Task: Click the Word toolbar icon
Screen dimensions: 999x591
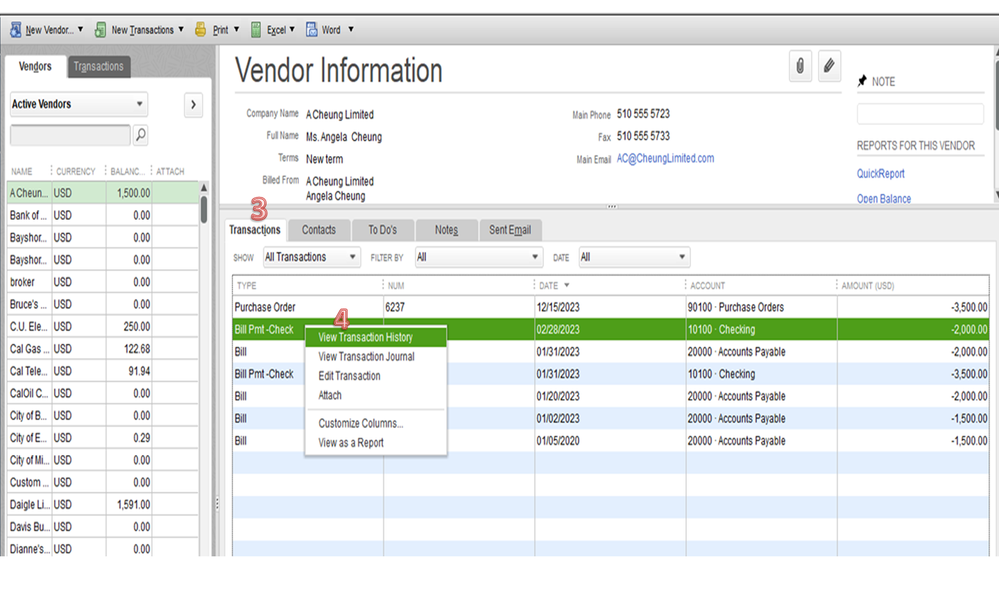Action: (312, 29)
